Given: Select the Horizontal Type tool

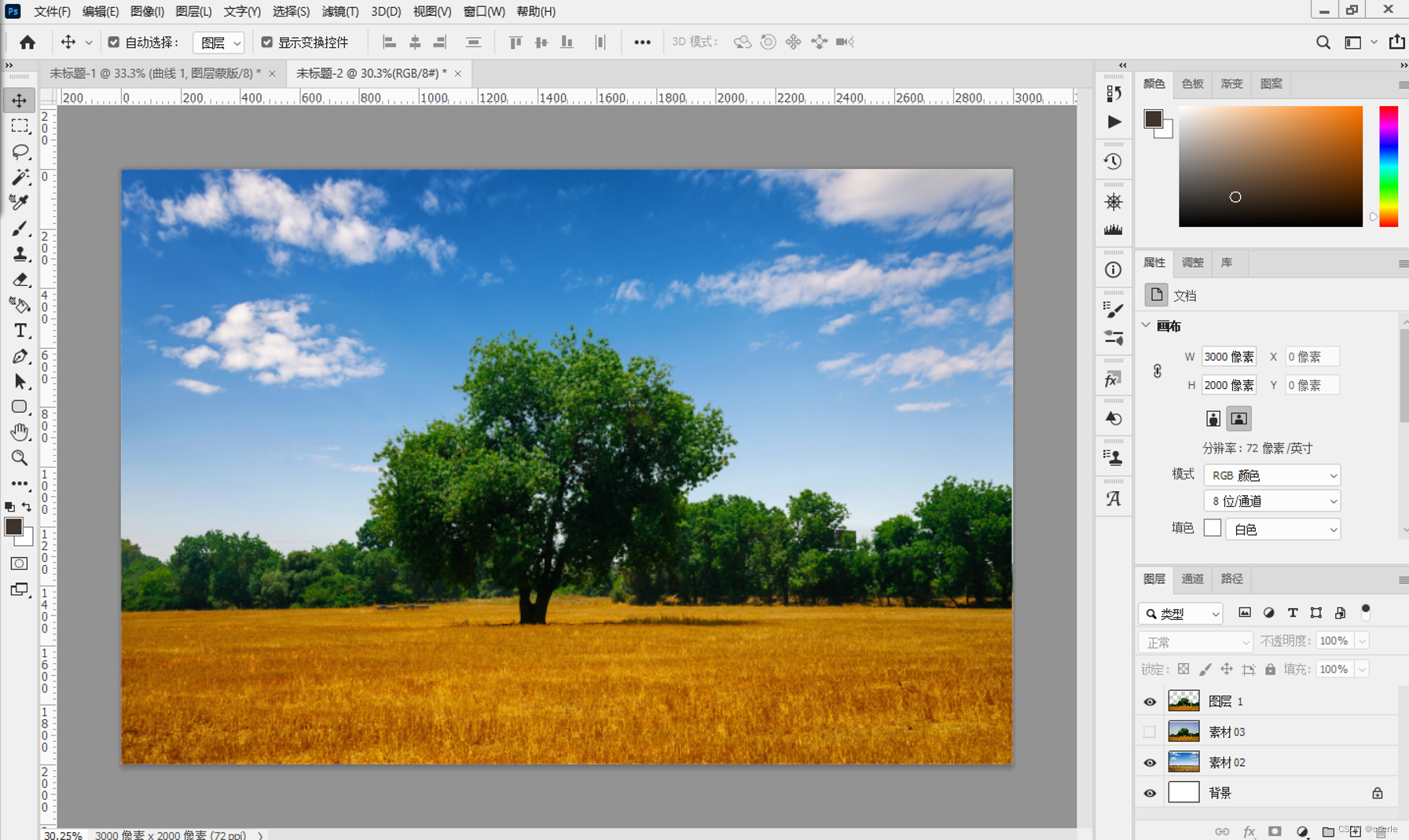Looking at the screenshot, I should pos(20,330).
